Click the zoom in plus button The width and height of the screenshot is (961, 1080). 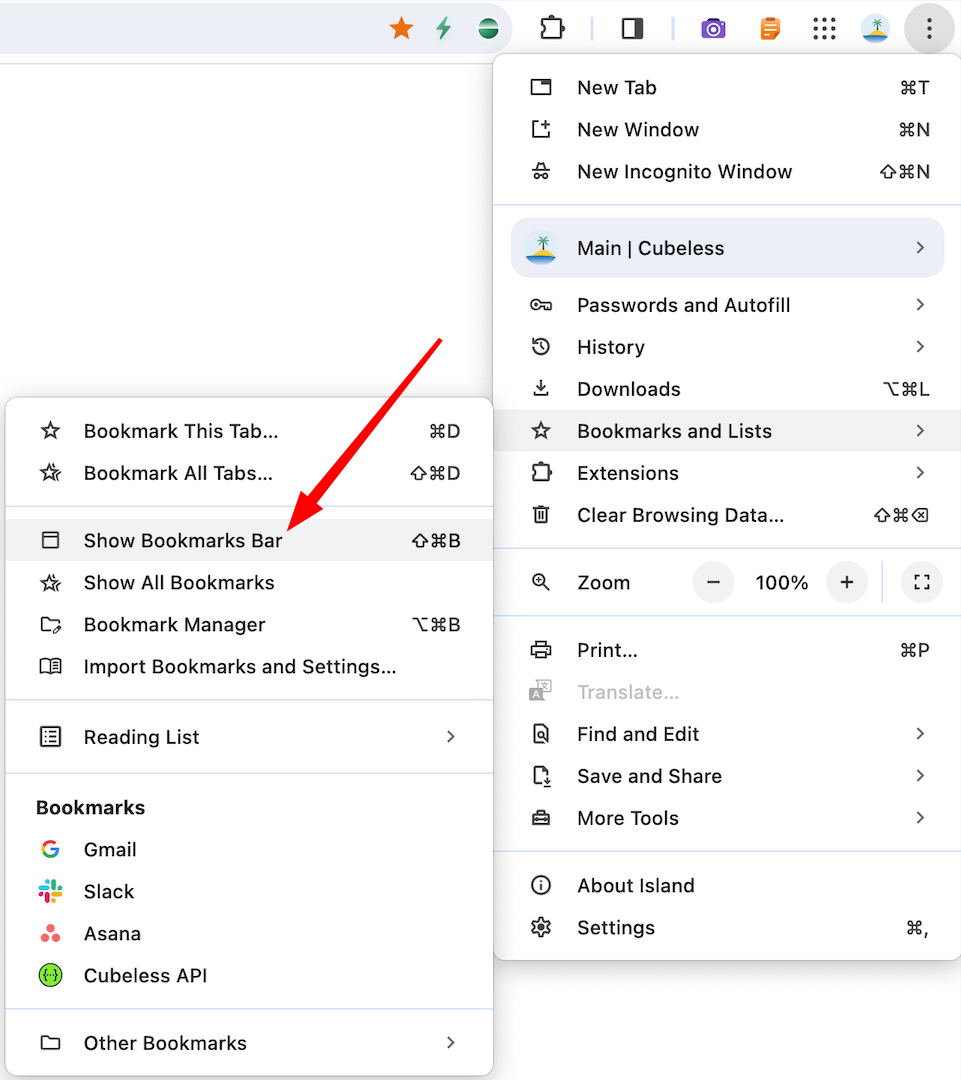coord(847,583)
